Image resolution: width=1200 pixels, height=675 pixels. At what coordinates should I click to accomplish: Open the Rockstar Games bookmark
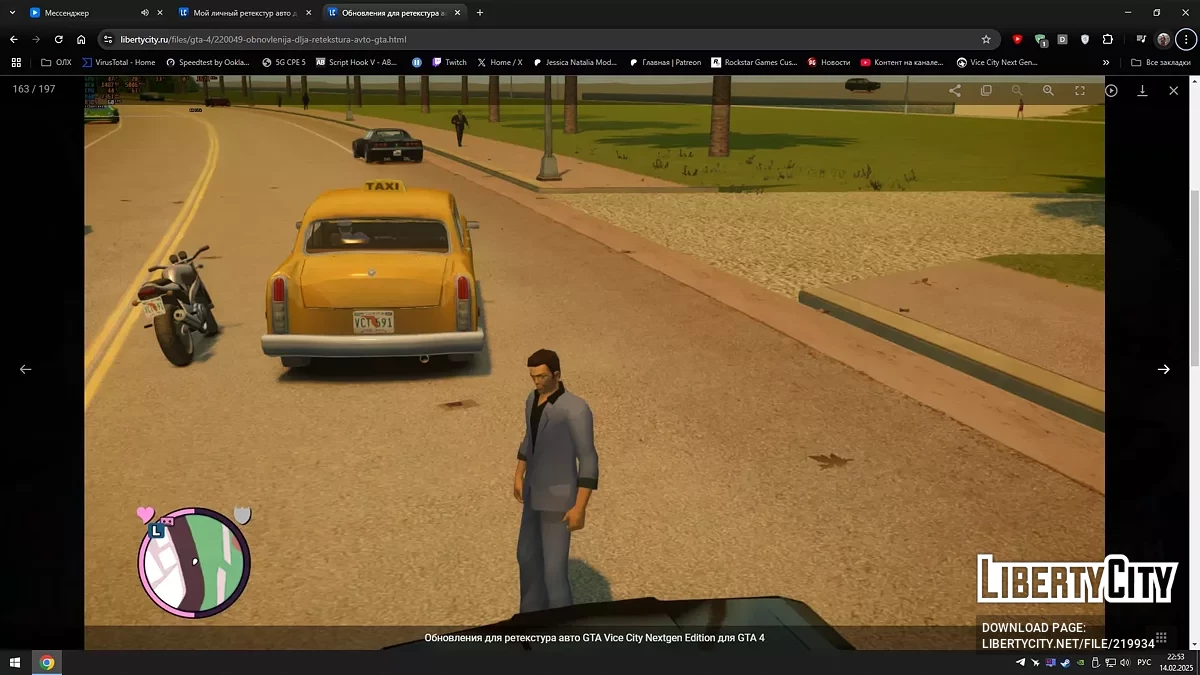point(754,62)
